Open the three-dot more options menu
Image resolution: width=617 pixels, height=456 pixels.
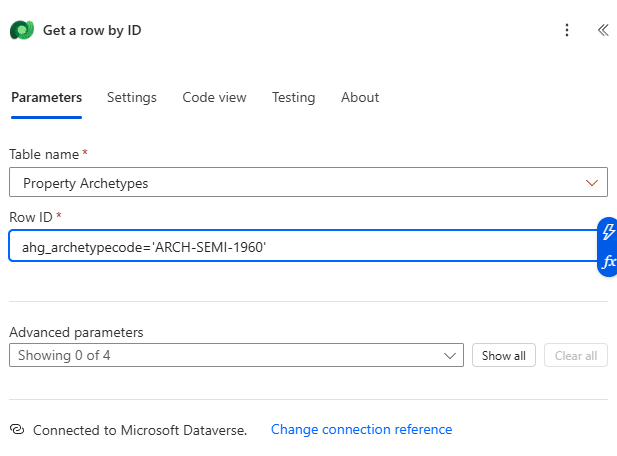point(567,30)
